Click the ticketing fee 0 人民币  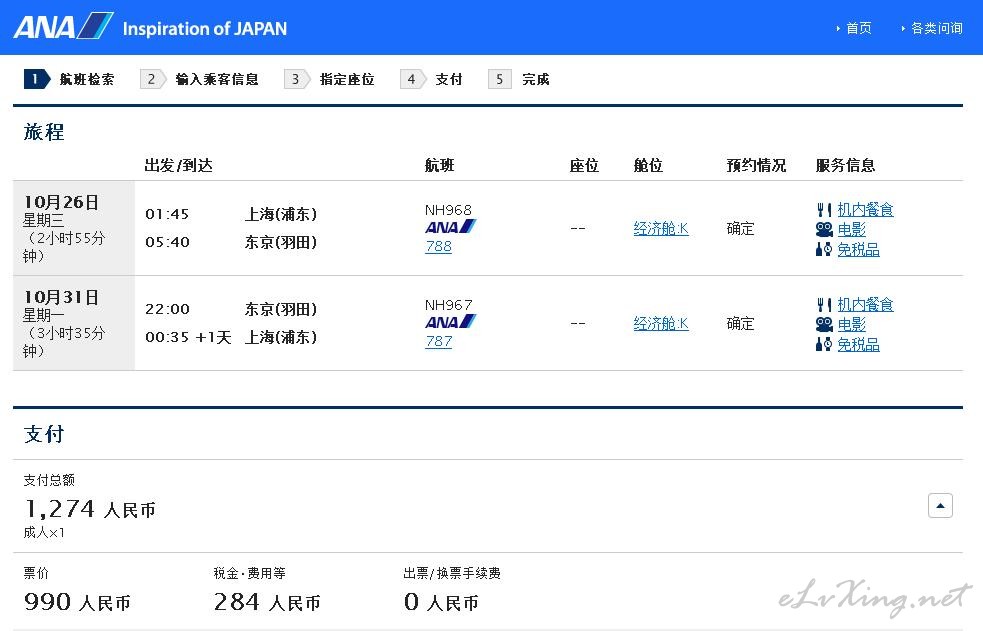click(441, 602)
